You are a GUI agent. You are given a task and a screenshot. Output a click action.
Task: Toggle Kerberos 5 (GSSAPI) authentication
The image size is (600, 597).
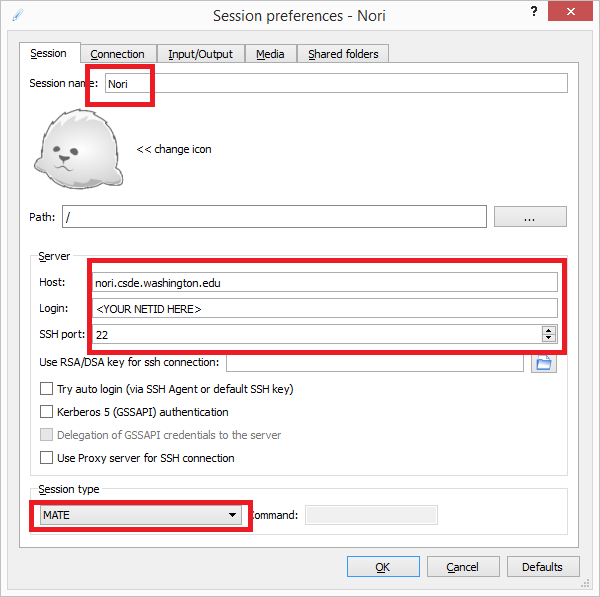coord(46,412)
